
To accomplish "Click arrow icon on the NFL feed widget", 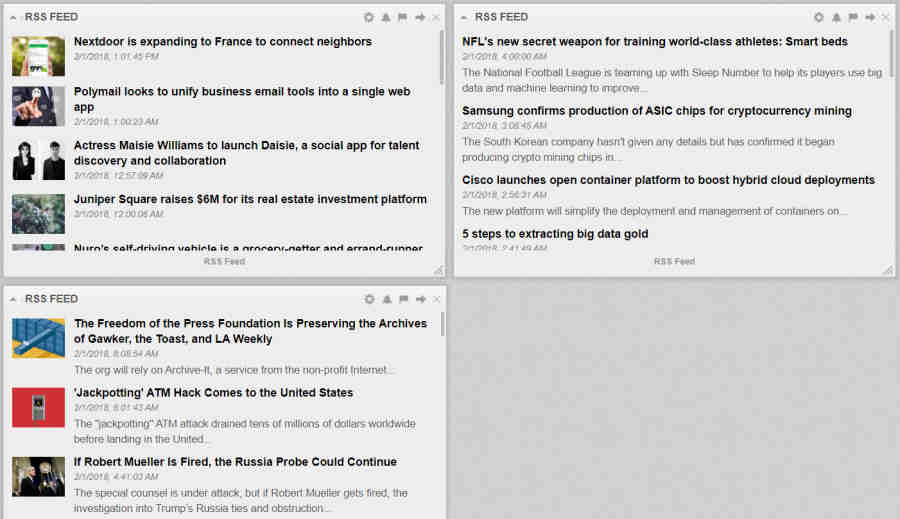I will 870,17.
